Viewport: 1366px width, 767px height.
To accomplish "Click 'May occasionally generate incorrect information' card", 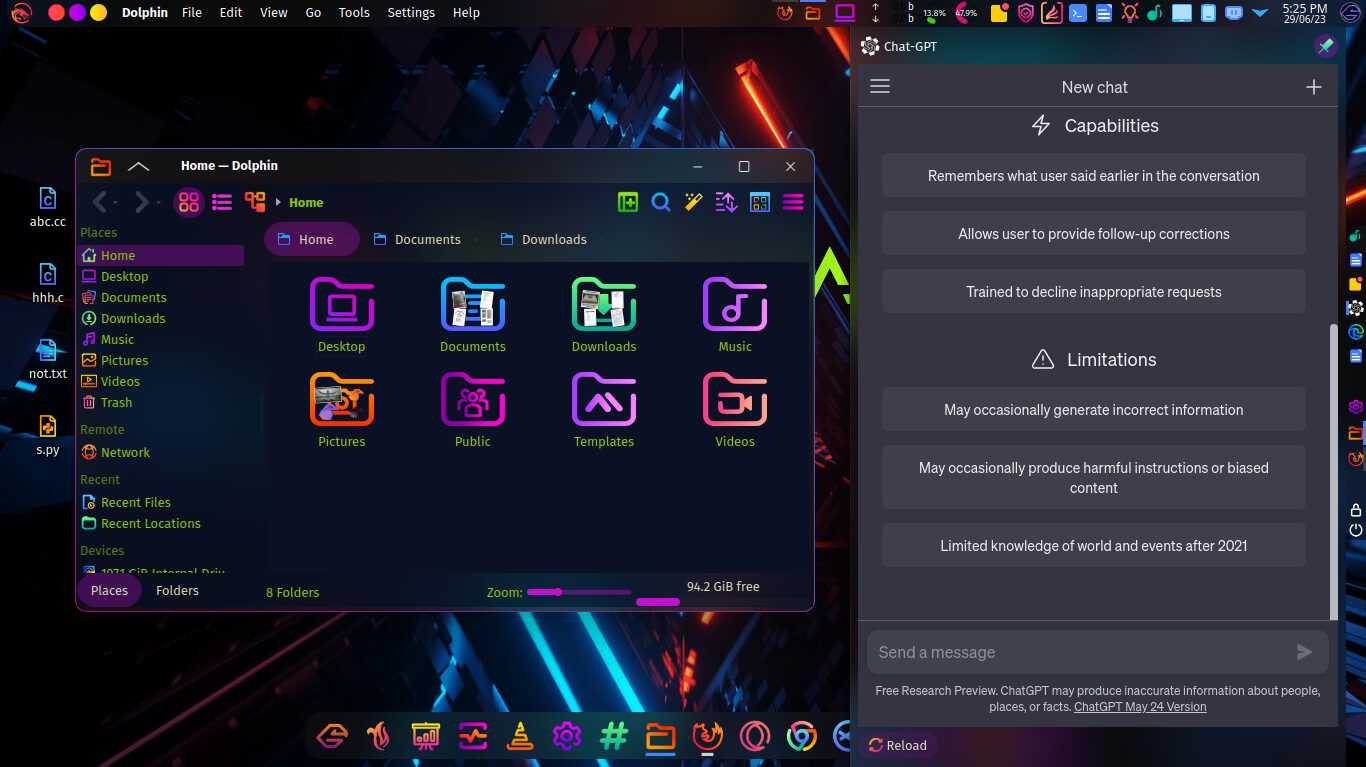I will click(1094, 410).
